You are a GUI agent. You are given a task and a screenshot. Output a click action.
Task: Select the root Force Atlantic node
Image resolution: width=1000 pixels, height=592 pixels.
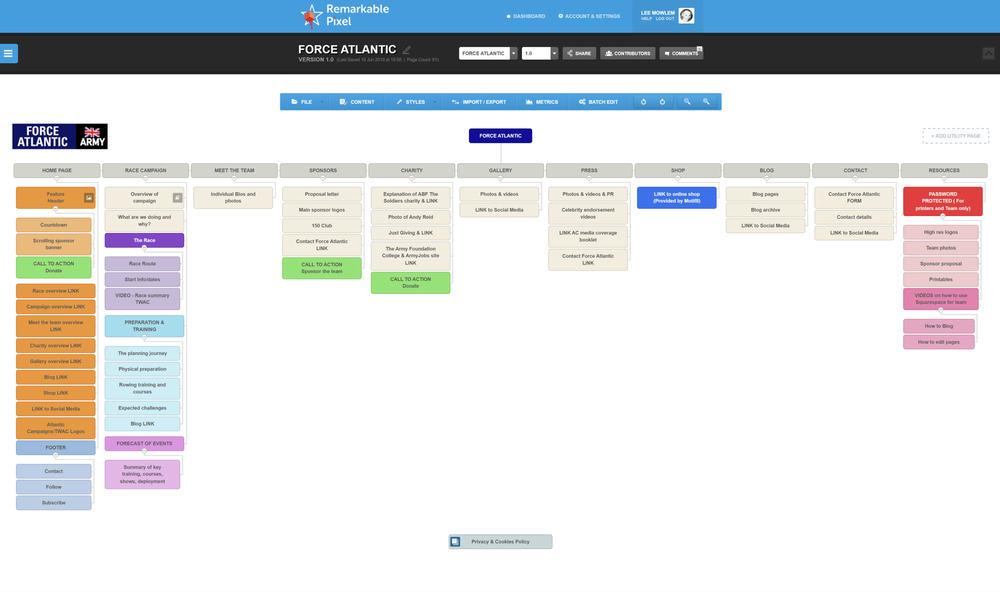[501, 136]
